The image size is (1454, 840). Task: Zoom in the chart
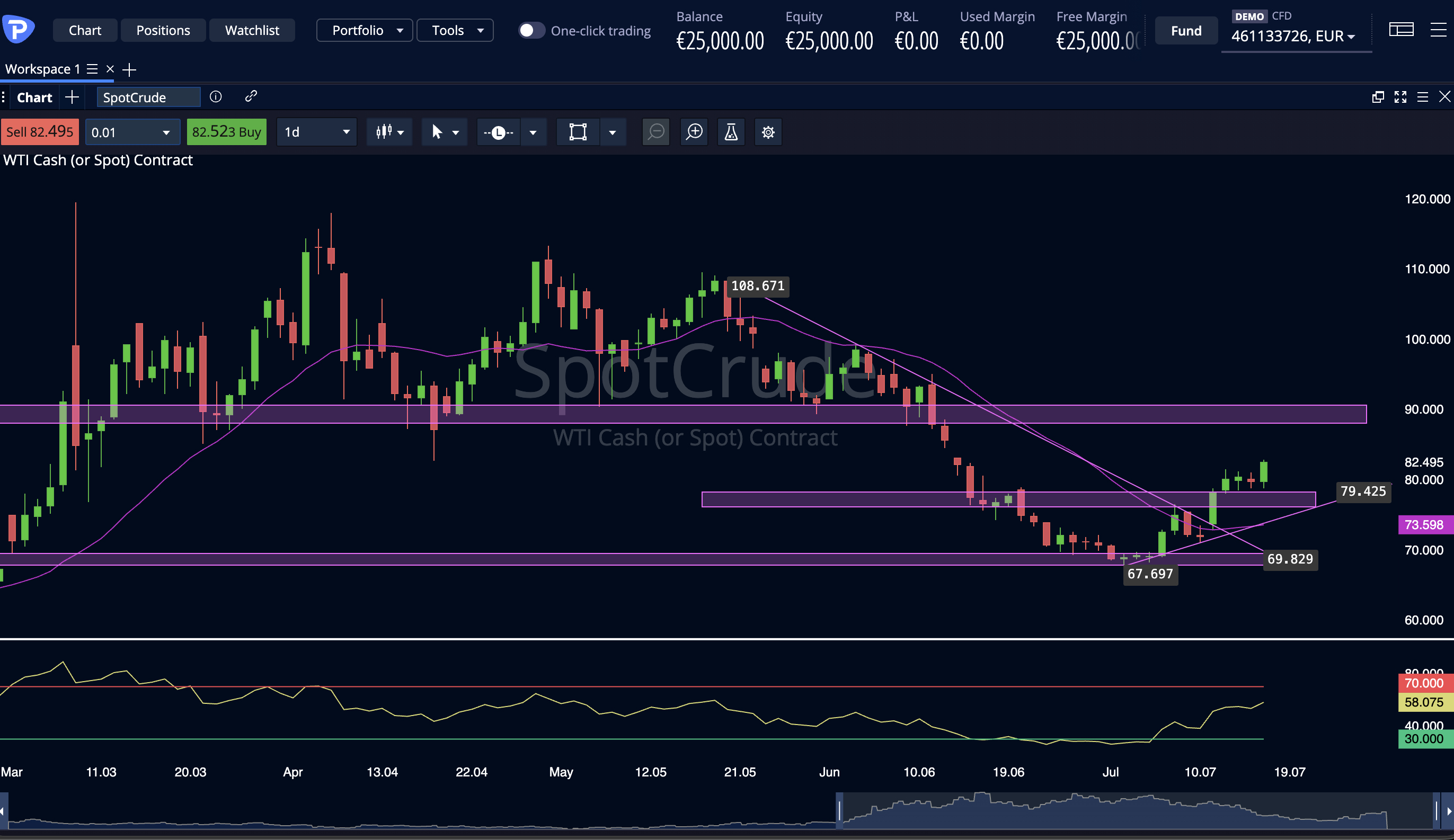(694, 132)
